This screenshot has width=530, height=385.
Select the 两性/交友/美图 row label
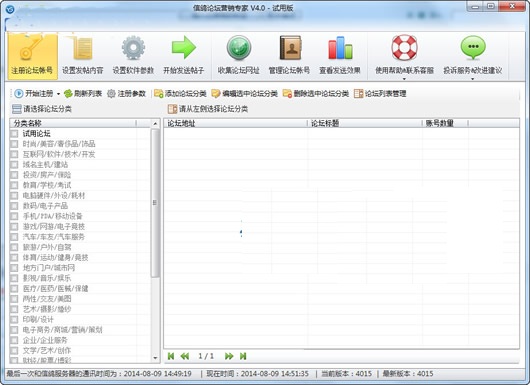click(47, 299)
